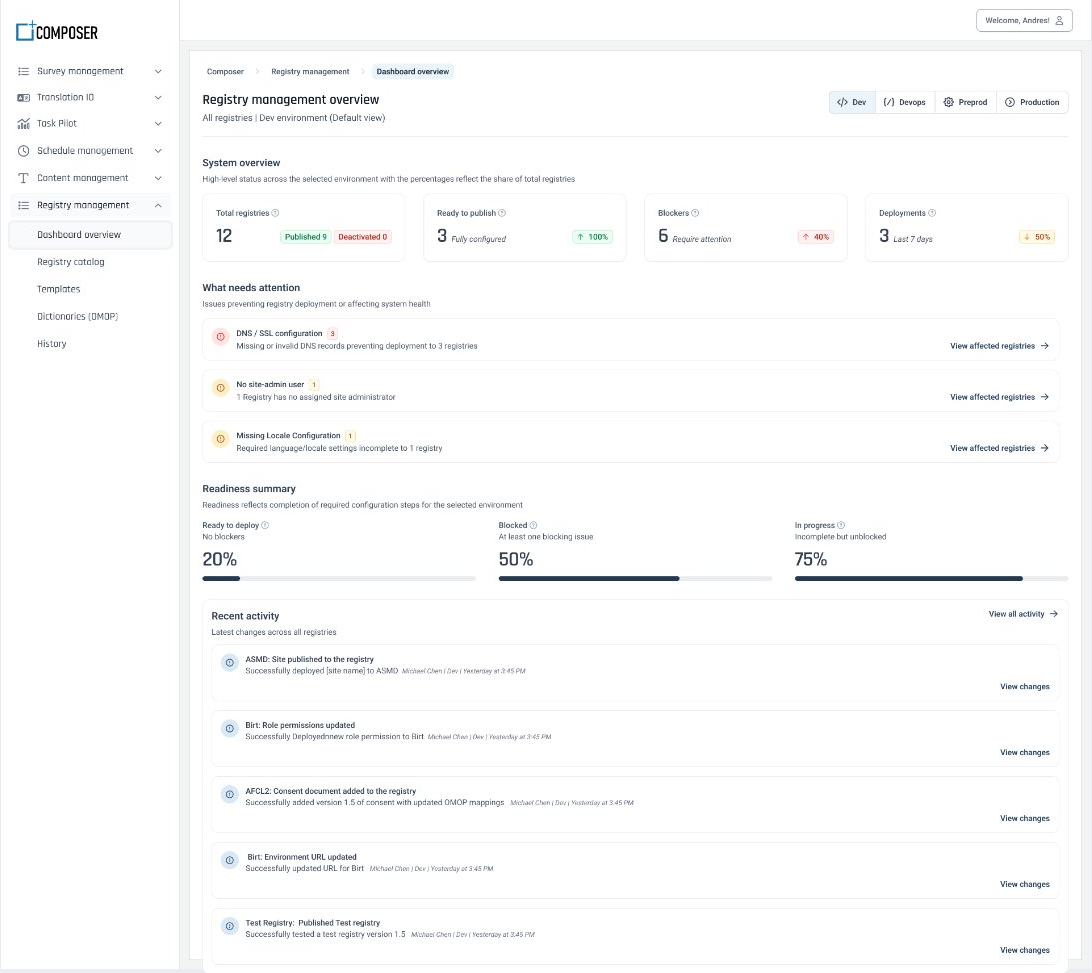View affected registries for Missing Locale Configuration

(999, 448)
